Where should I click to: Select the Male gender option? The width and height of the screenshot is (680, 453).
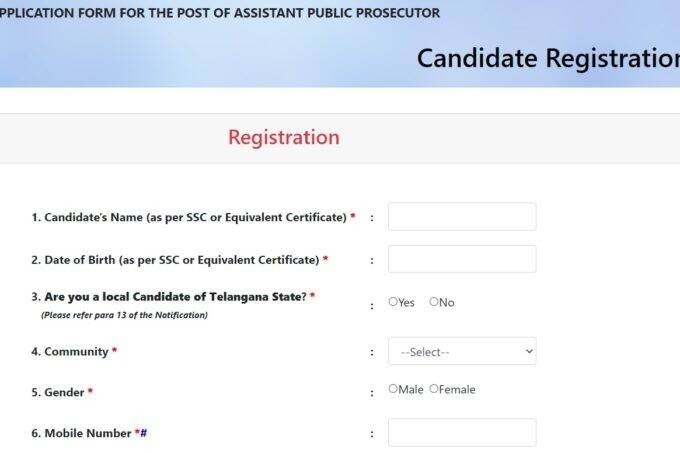point(393,389)
